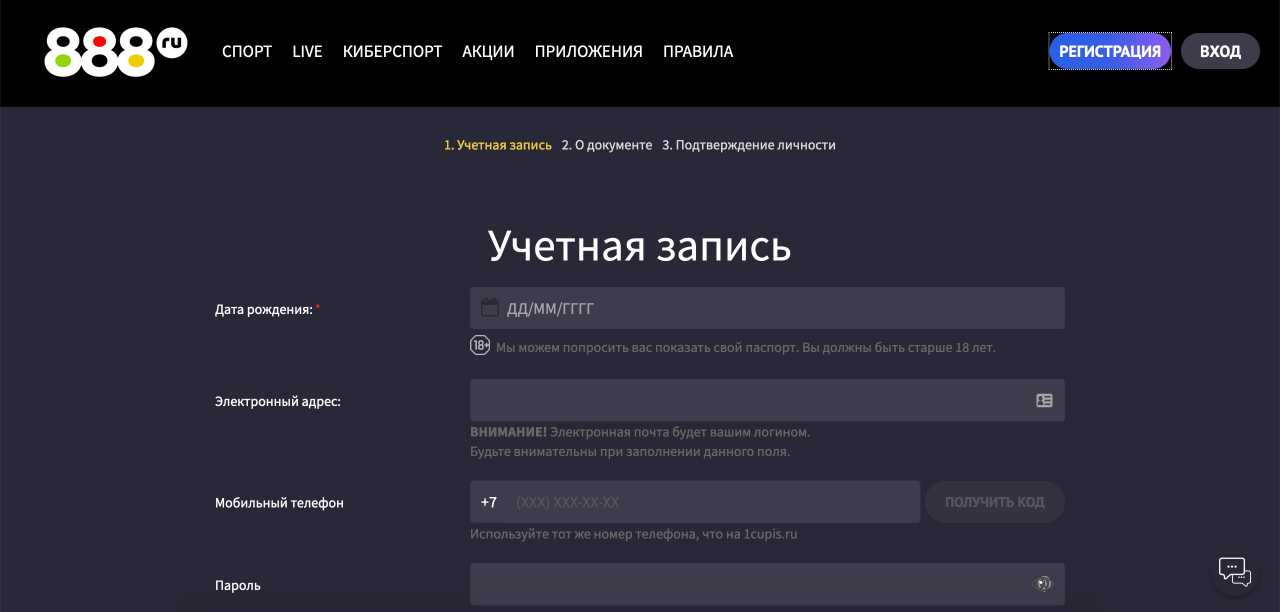The width and height of the screenshot is (1280, 612).
Task: Click ПОЛУЧИТЬ КОД button
Action: pos(995,502)
